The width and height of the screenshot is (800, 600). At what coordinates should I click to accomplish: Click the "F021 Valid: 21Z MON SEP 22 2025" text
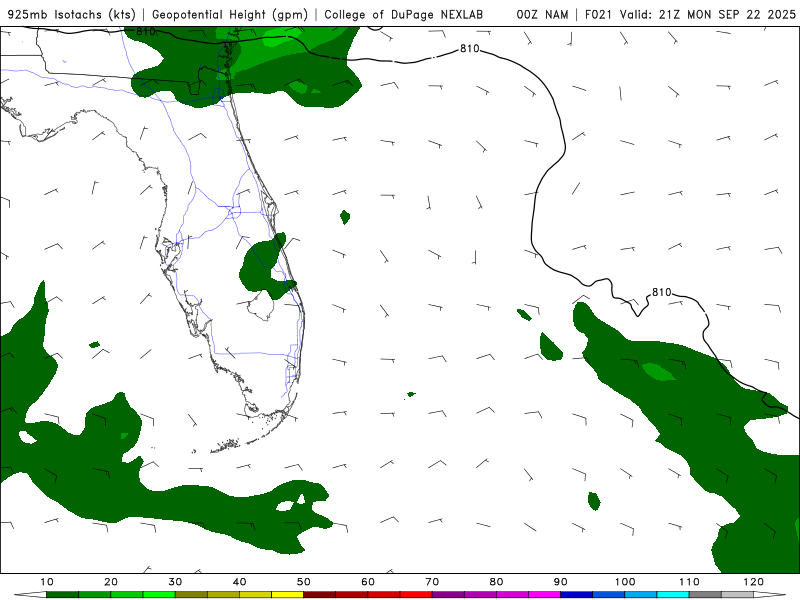[x=690, y=15]
